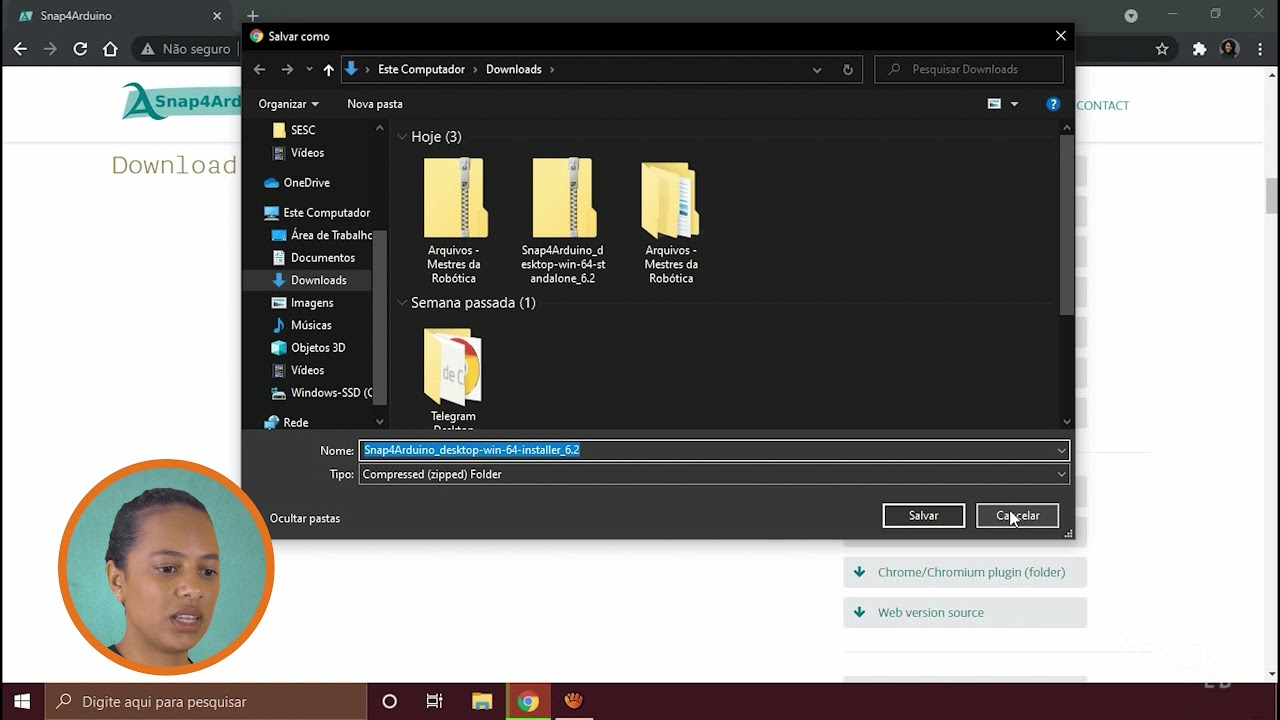The image size is (1280, 720).
Task: Open a new Chrome tab
Action: point(253,16)
